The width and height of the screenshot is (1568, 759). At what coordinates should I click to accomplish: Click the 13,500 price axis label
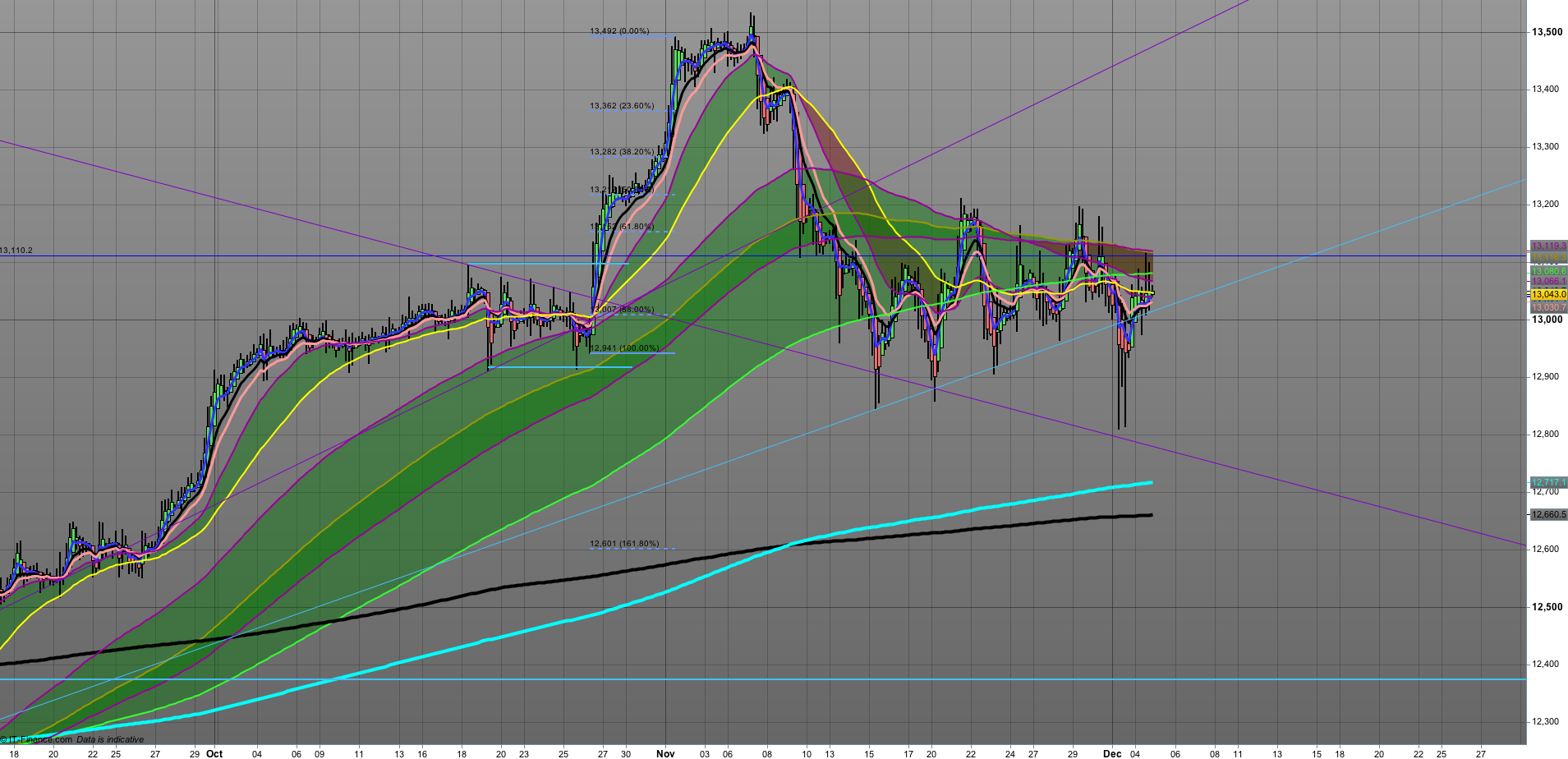pos(1547,32)
